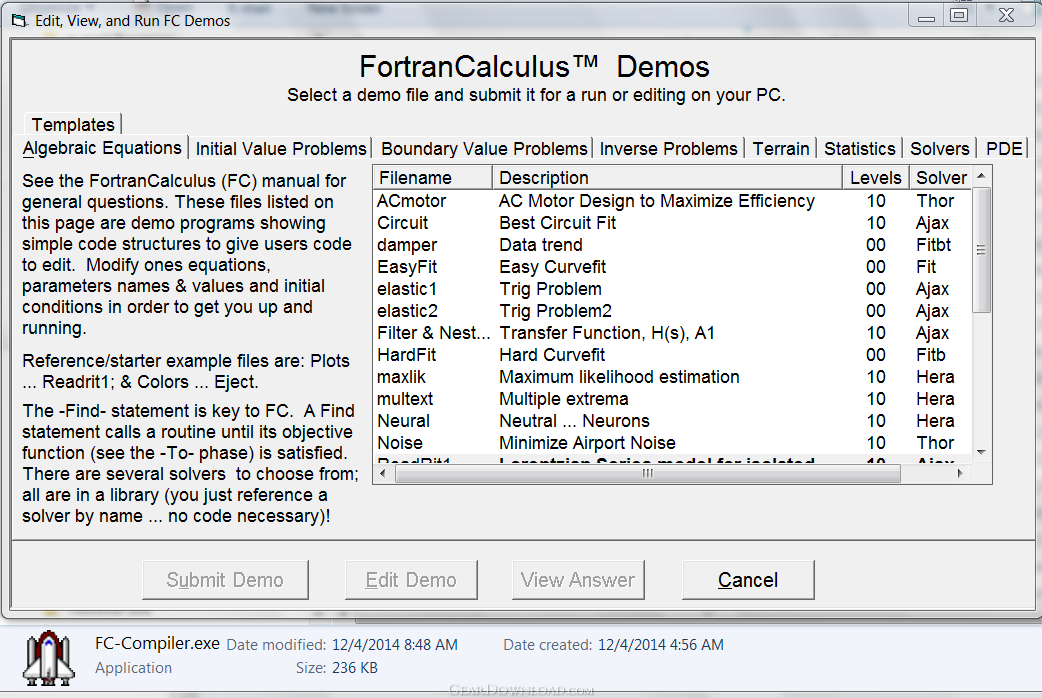Select the Filter & Nest... demo file
Screen dimensions: 1042x698
(x=433, y=332)
